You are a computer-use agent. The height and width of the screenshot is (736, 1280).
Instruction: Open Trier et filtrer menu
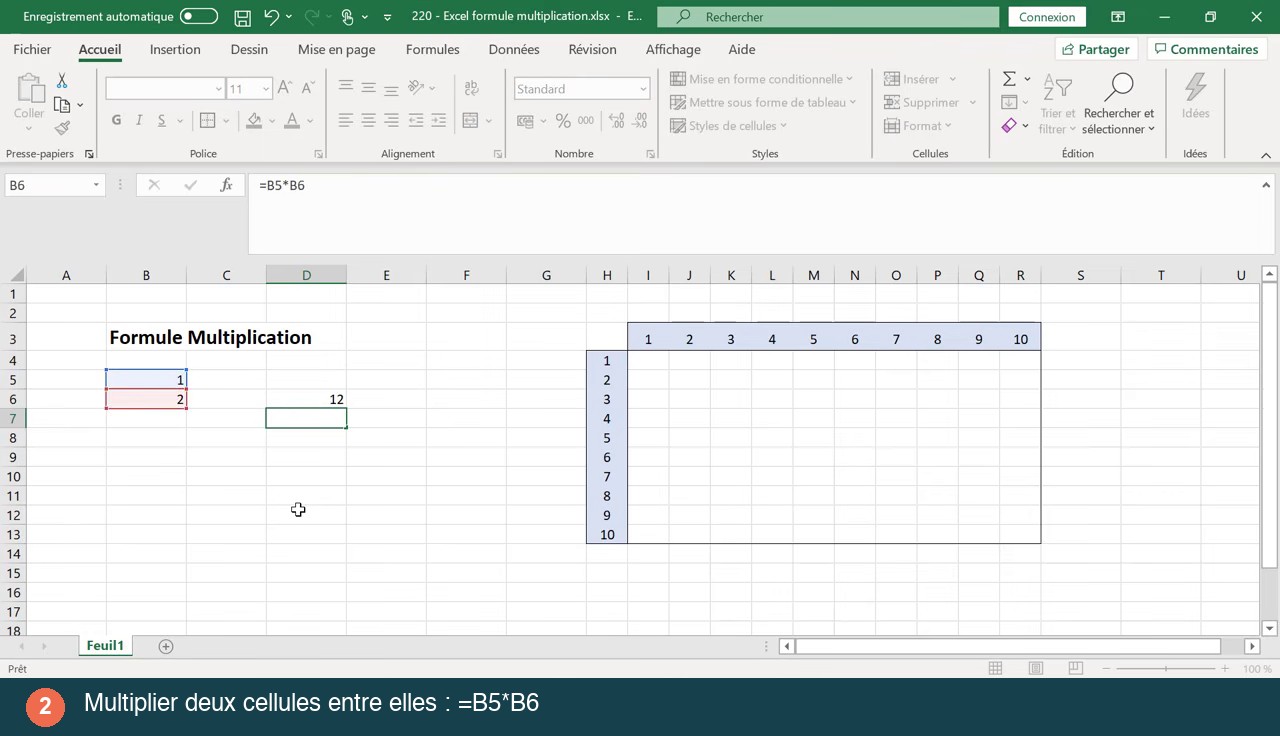[1057, 105]
